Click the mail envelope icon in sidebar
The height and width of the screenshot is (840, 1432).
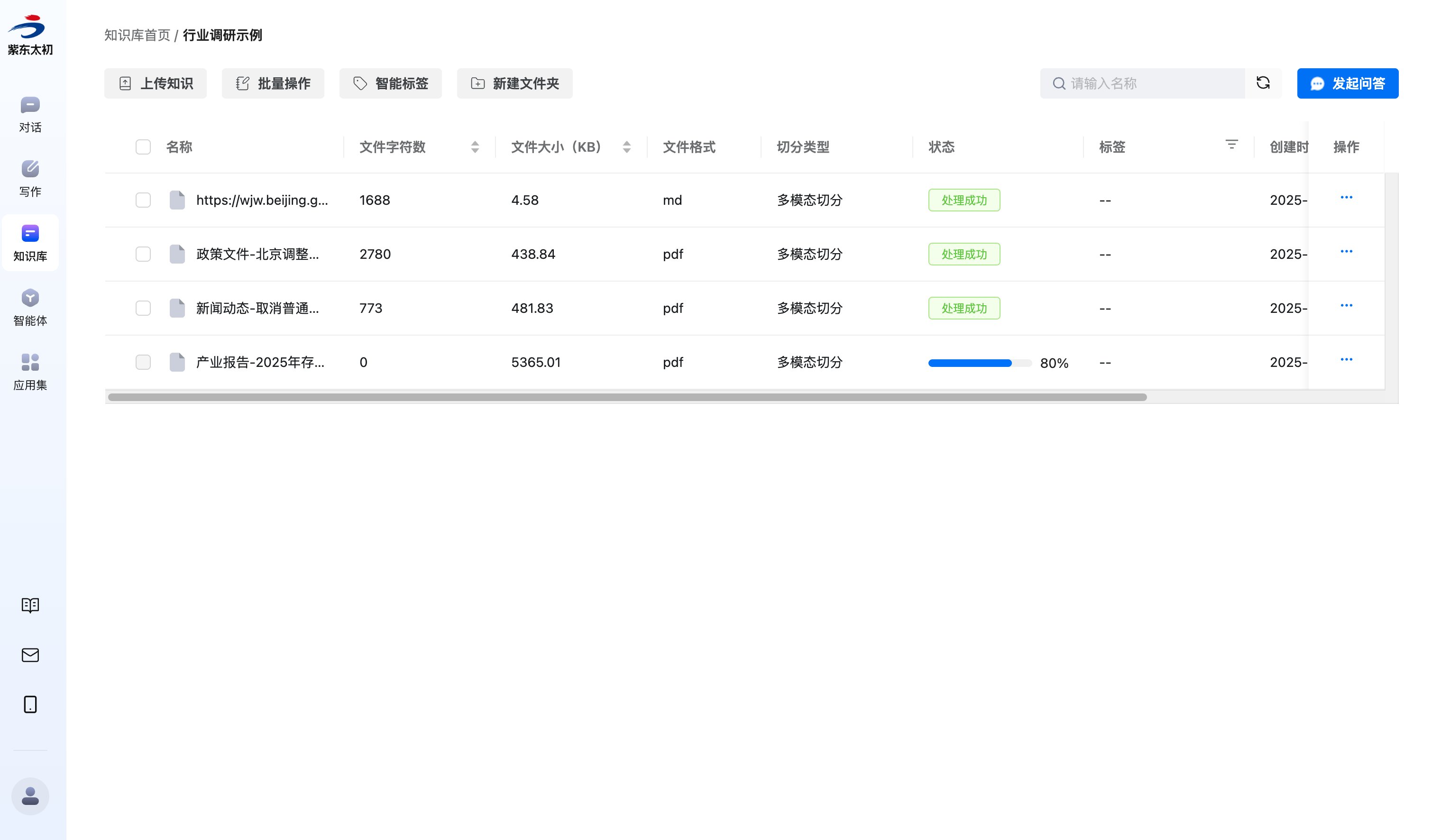30,655
